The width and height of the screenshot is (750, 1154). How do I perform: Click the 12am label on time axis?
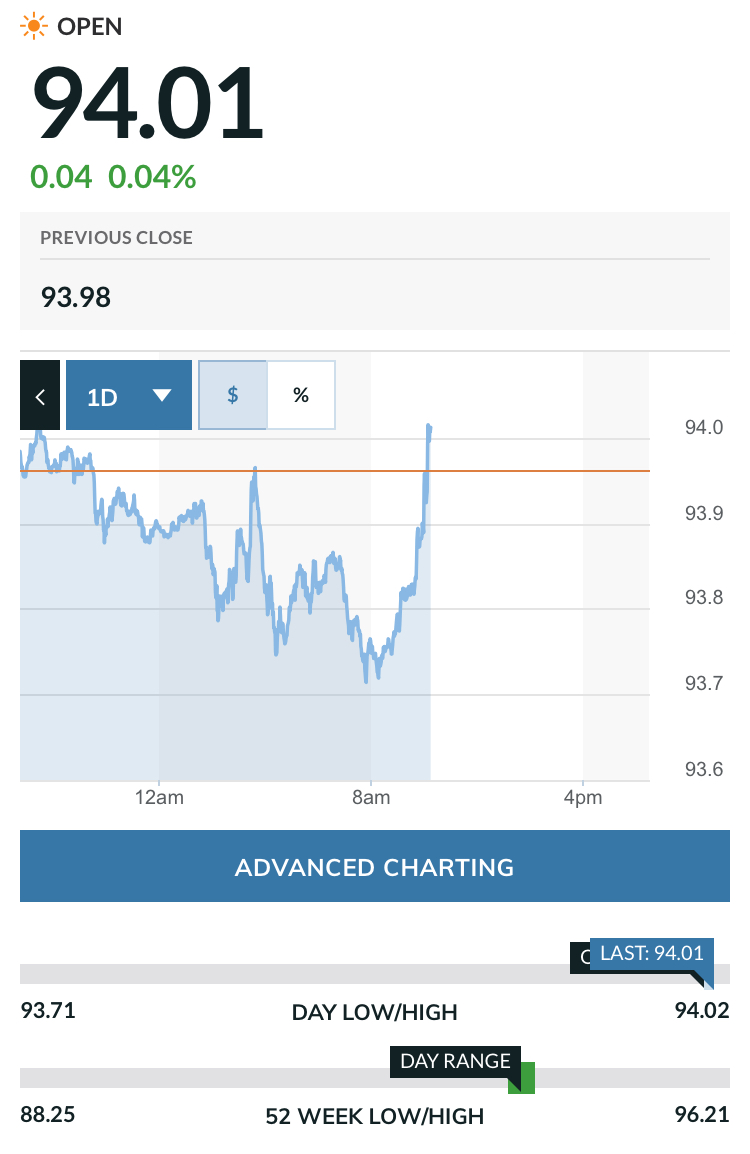click(159, 798)
